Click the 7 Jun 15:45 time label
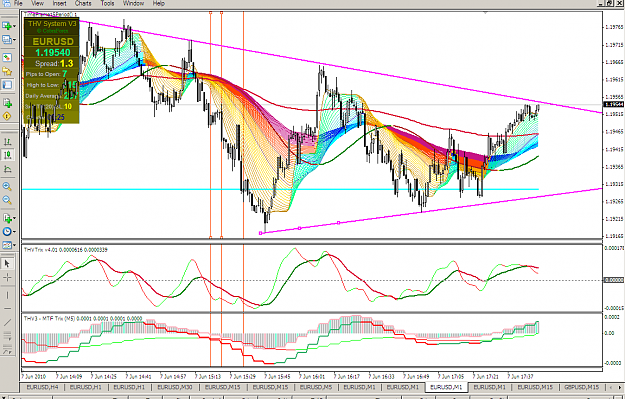Screen dimensions: 625x399 (x=277, y=376)
